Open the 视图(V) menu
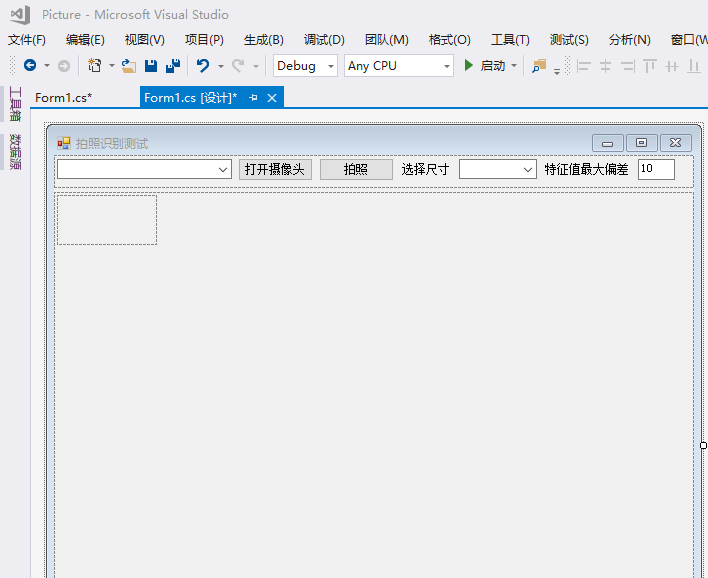The image size is (708, 578). pyautogui.click(x=144, y=40)
